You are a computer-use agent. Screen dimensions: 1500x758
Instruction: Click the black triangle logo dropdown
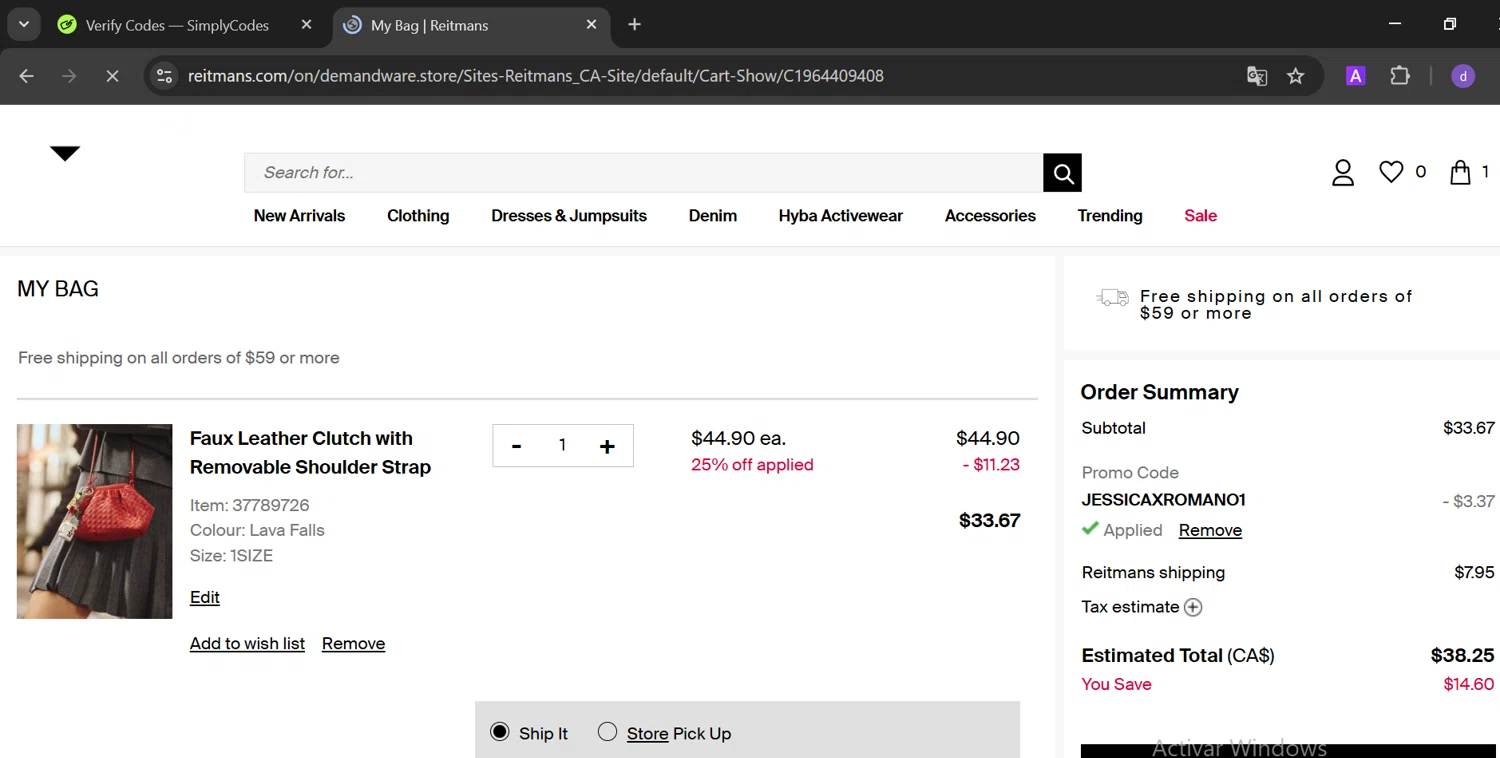(65, 153)
